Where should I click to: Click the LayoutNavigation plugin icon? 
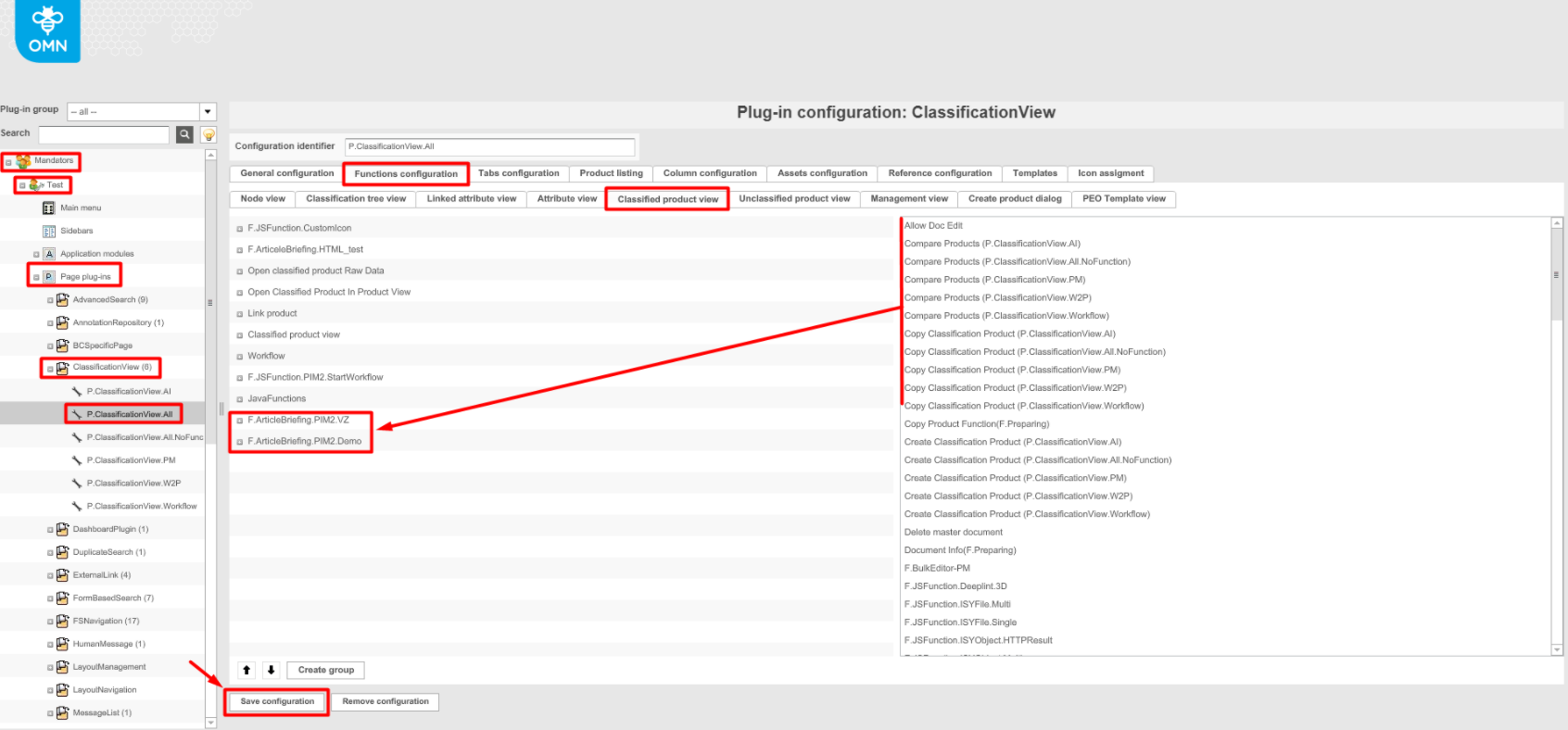click(x=62, y=690)
